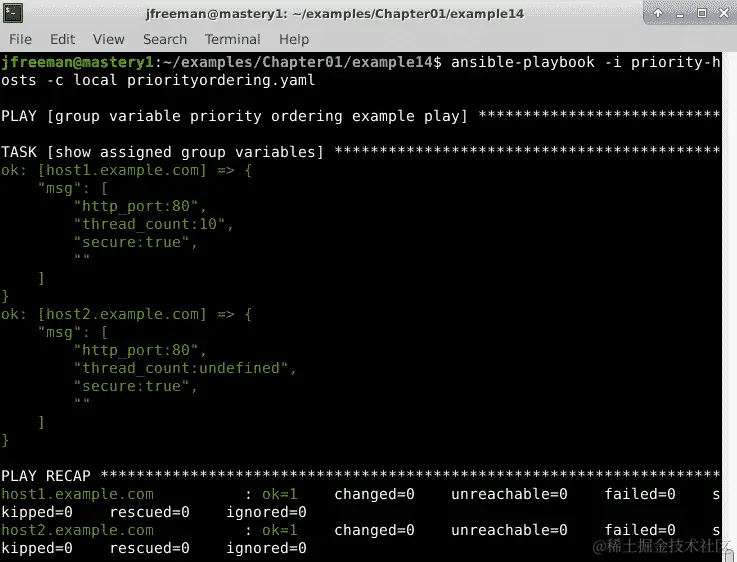Click 'ok=1' in the host2 recap row

click(x=280, y=530)
